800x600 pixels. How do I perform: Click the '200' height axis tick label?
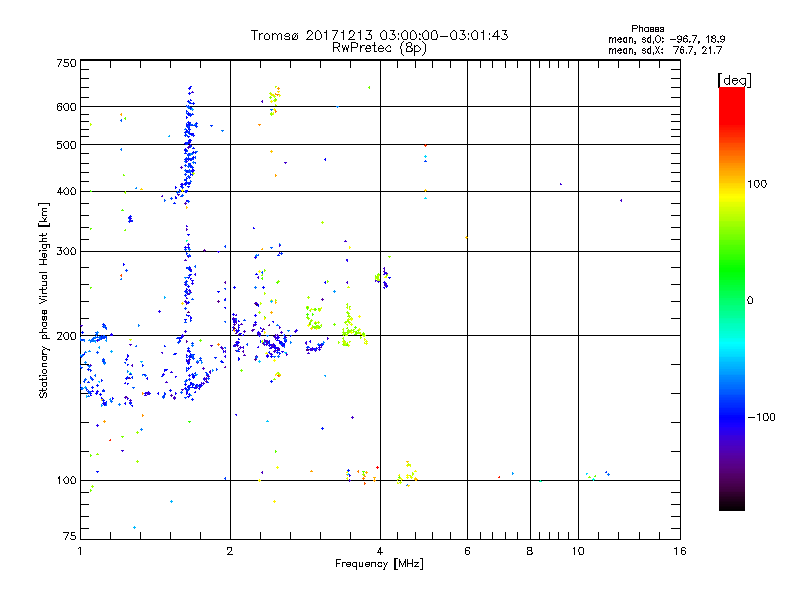[x=66, y=336]
